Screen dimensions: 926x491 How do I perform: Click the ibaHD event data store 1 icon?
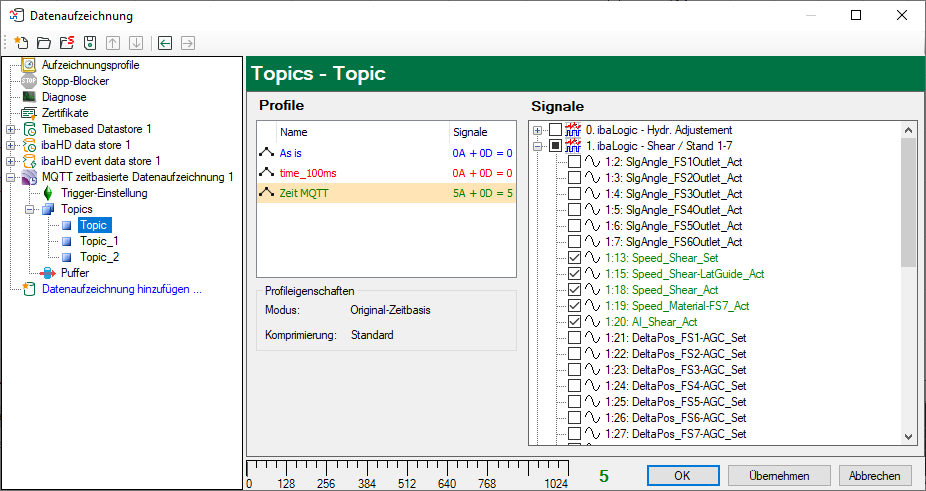coord(30,161)
